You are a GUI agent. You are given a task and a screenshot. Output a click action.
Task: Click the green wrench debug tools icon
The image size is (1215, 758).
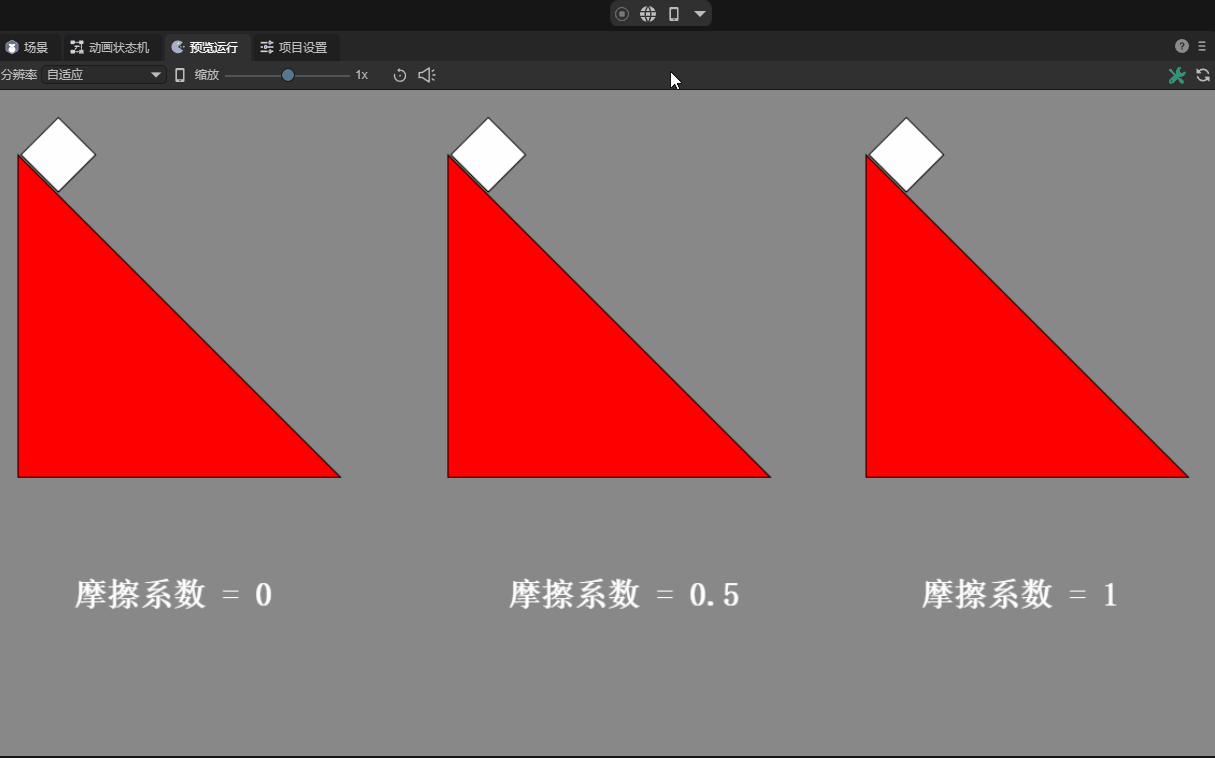pyautogui.click(x=1177, y=75)
